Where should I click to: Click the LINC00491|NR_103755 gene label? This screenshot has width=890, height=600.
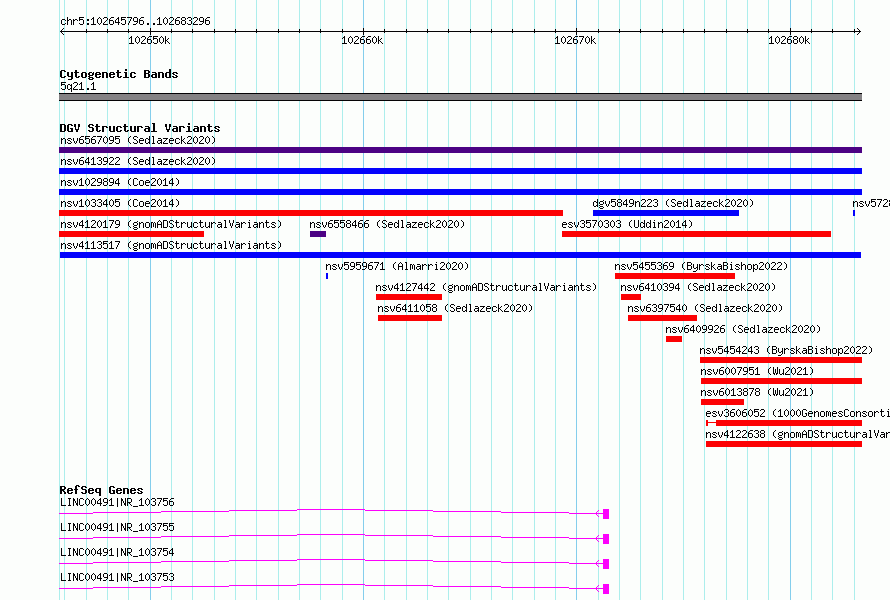tap(117, 527)
